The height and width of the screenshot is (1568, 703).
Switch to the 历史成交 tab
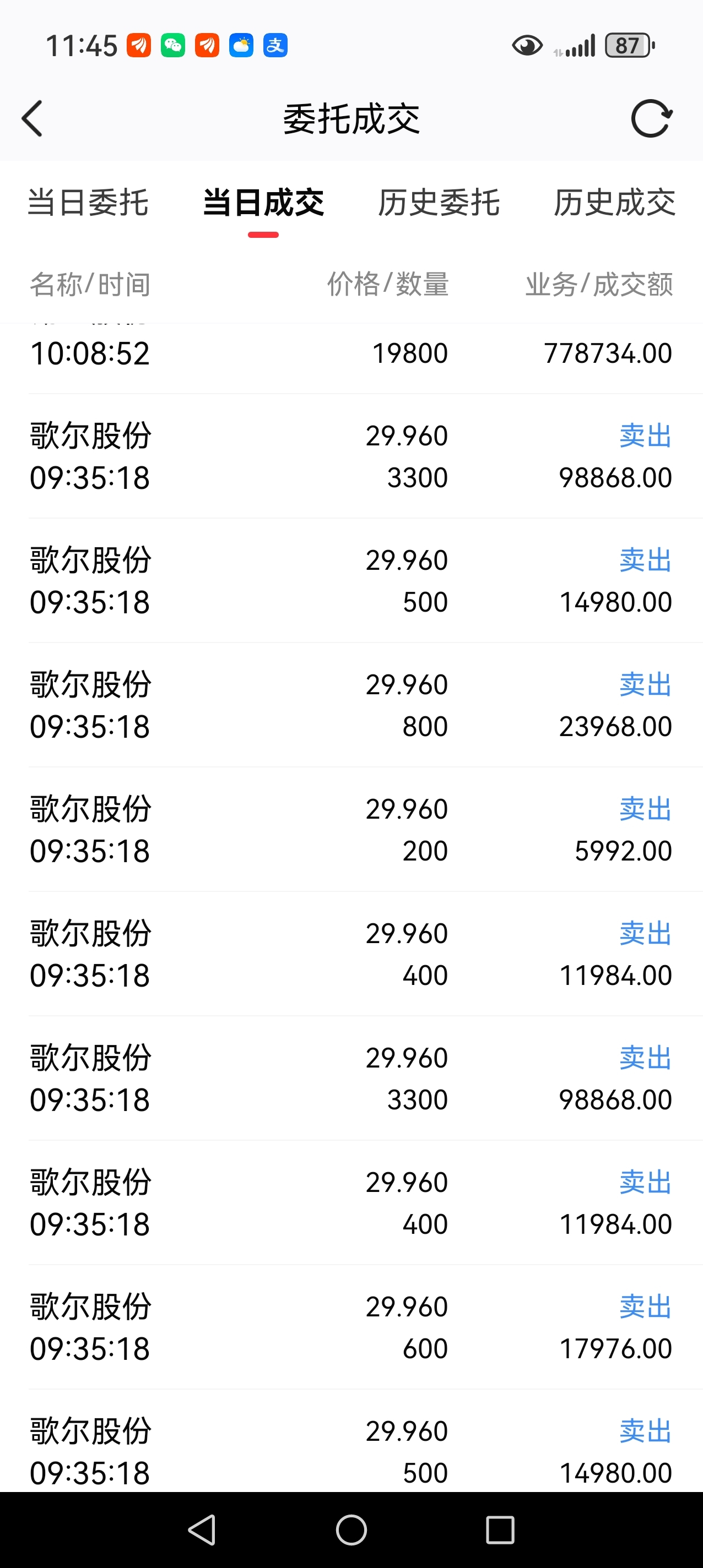[615, 203]
